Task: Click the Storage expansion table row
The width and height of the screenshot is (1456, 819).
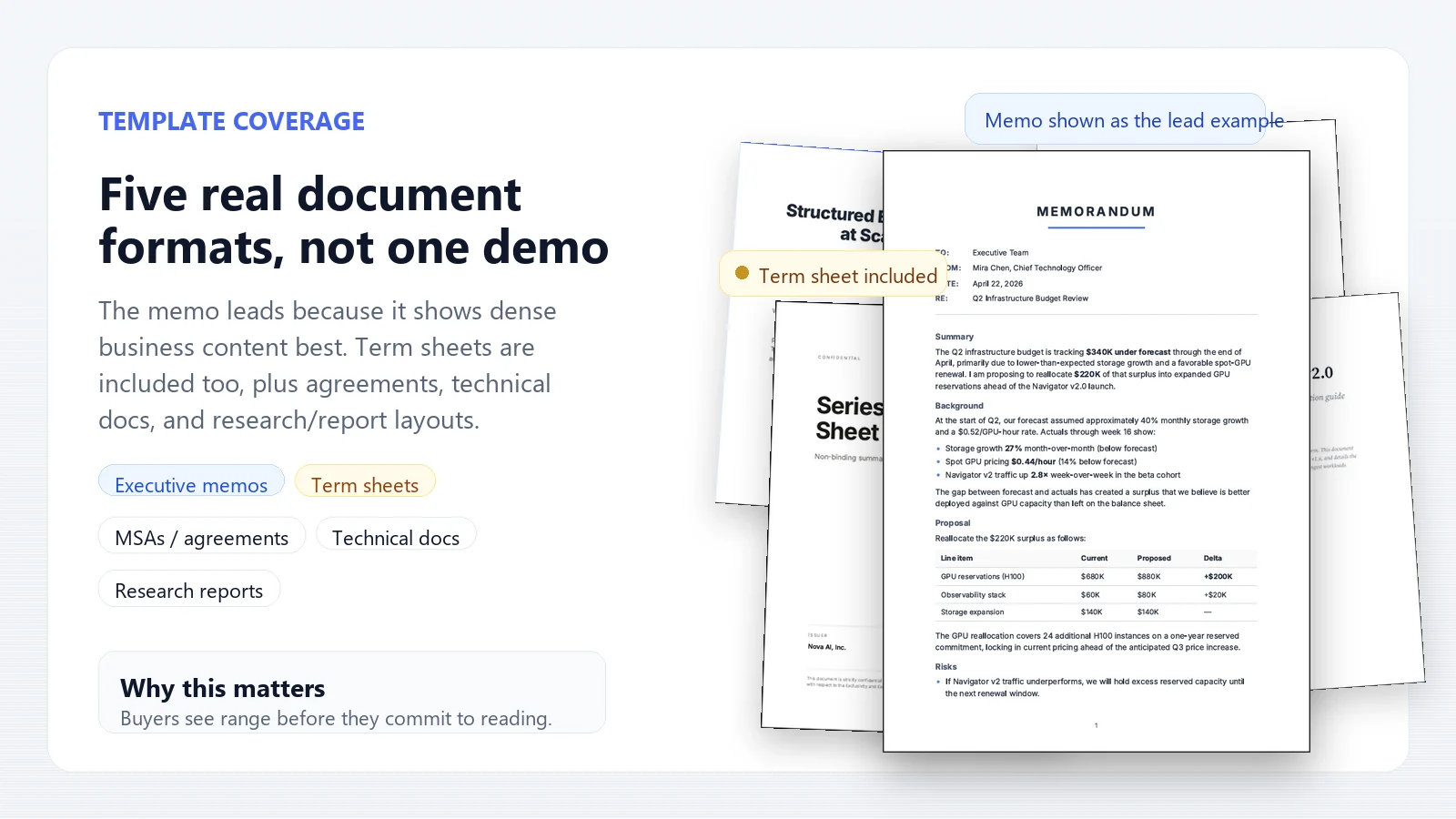Action: click(1096, 612)
